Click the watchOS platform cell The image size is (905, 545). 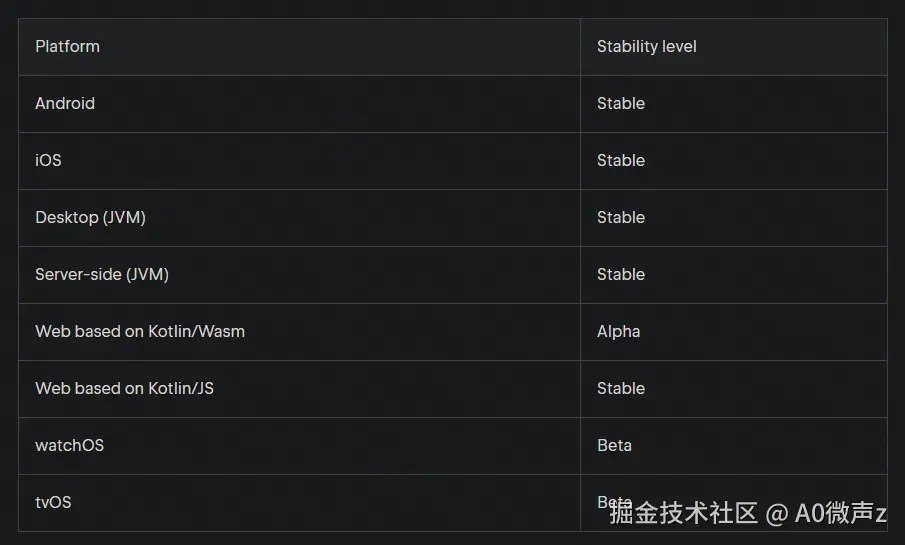(x=69, y=445)
